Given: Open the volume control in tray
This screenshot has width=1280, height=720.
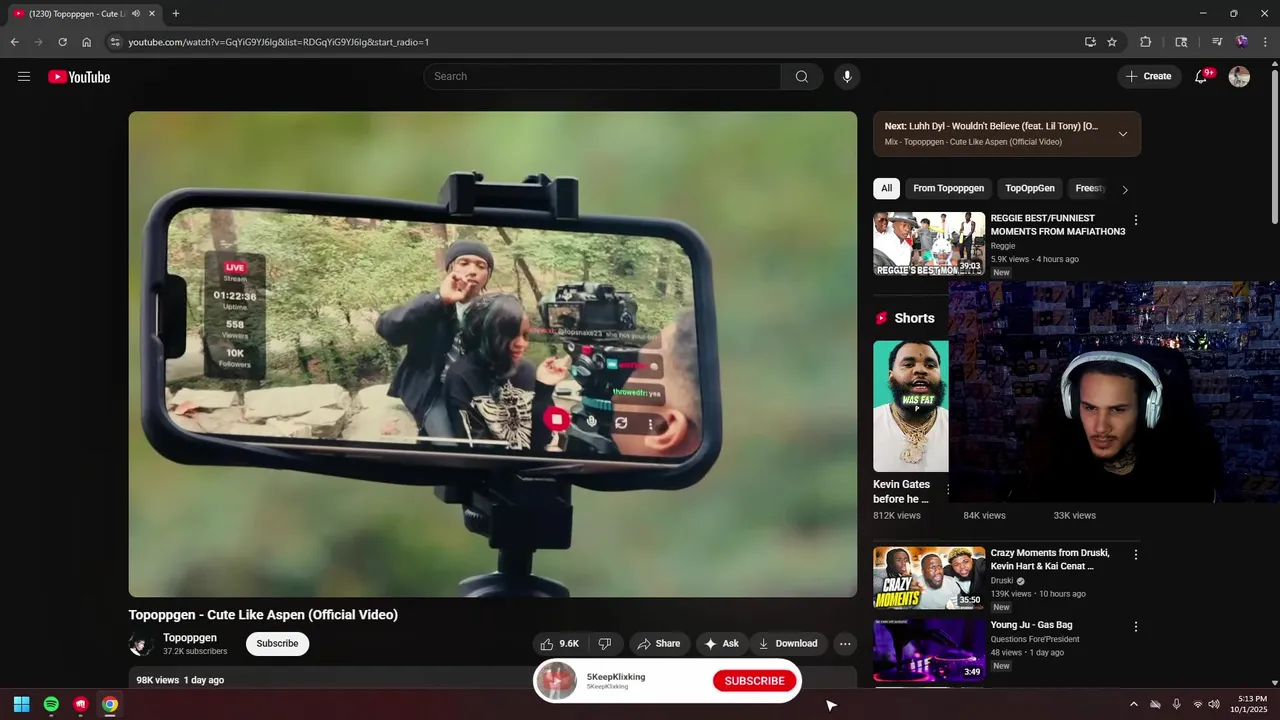Looking at the screenshot, I should (1214, 705).
